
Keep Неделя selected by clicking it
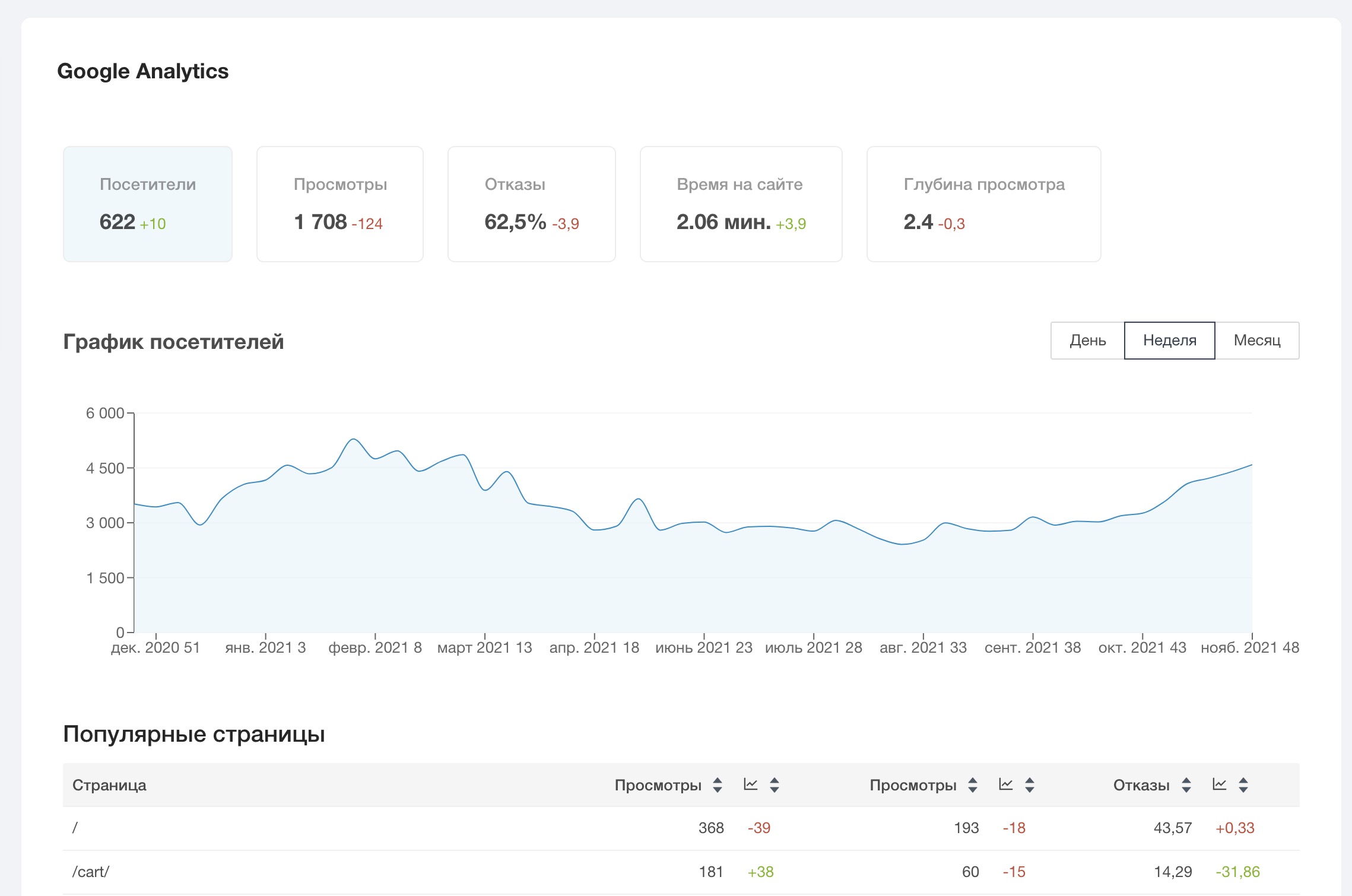click(1169, 341)
